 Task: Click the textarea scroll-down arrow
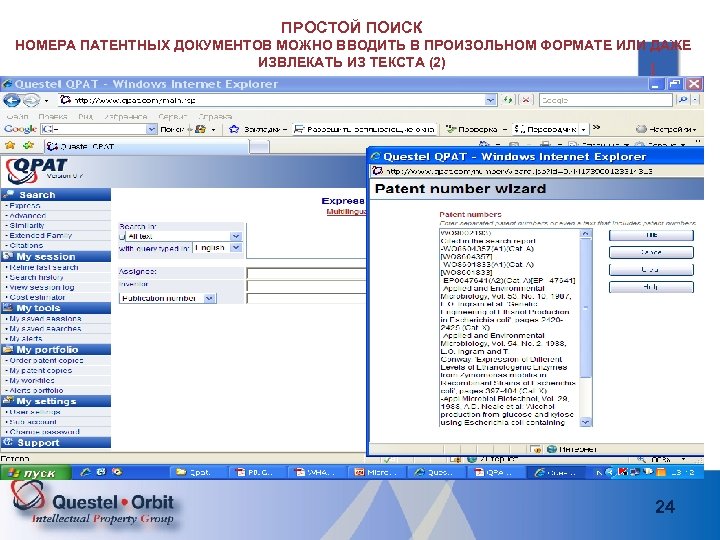(585, 422)
